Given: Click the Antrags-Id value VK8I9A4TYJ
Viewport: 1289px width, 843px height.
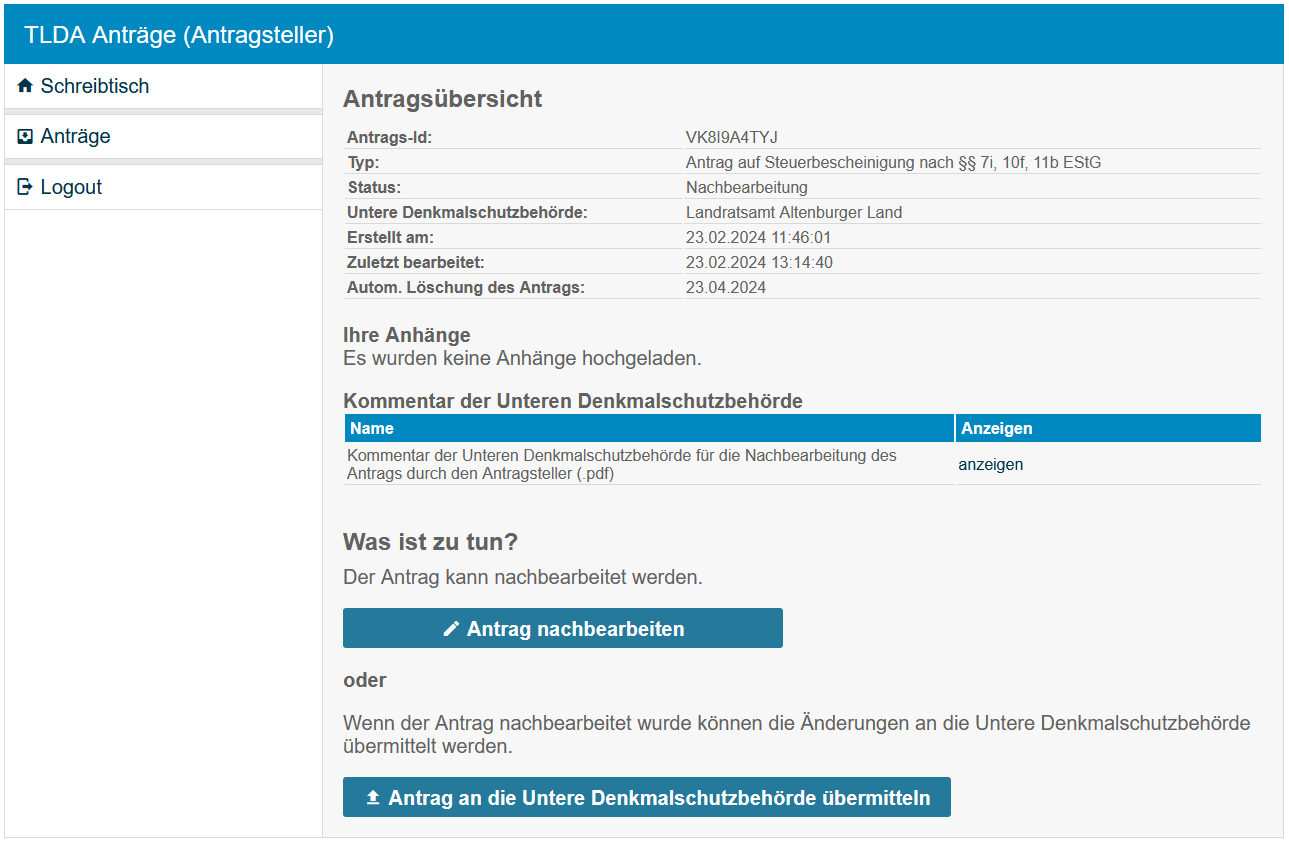Looking at the screenshot, I should click(731, 137).
